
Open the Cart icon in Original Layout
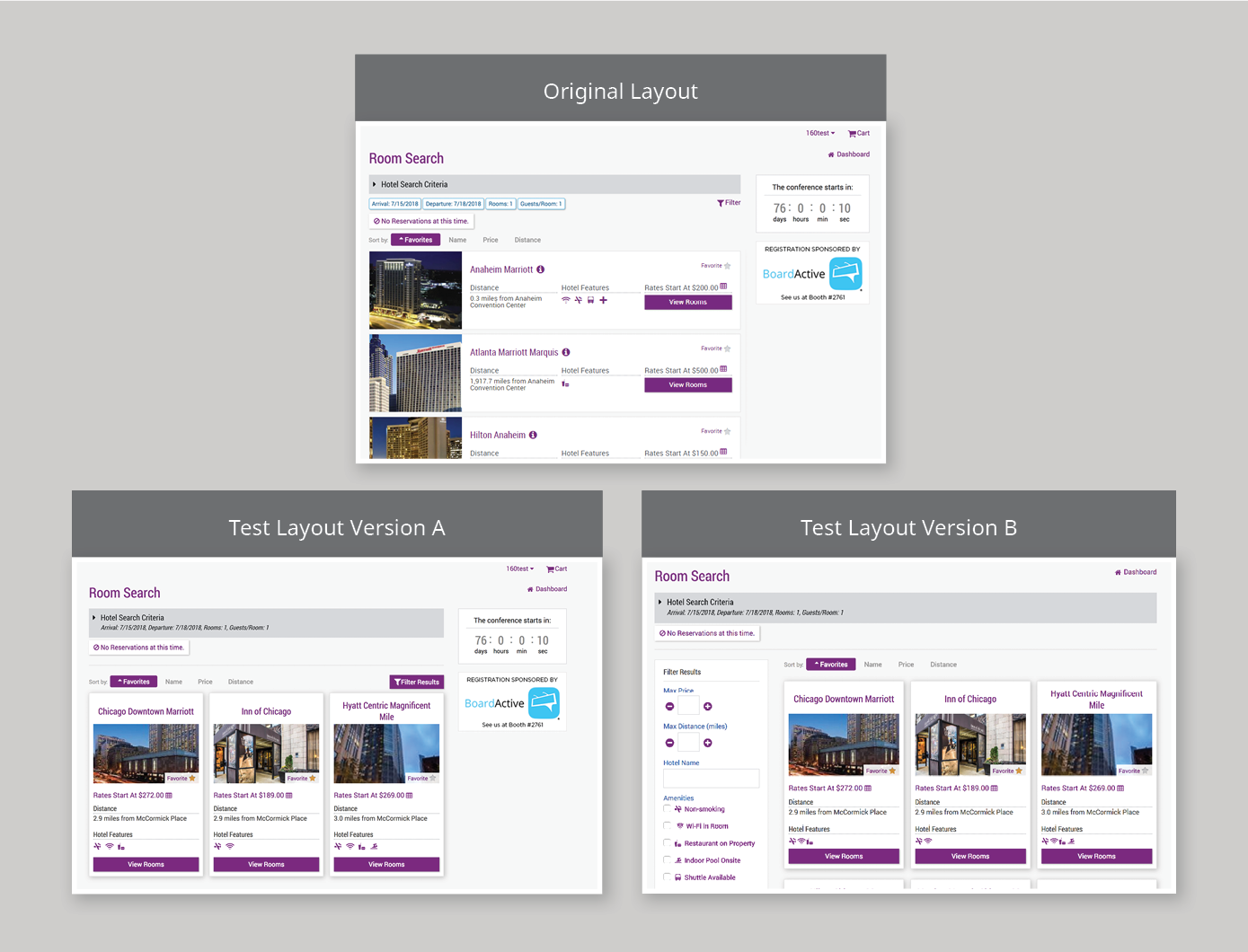click(x=852, y=134)
